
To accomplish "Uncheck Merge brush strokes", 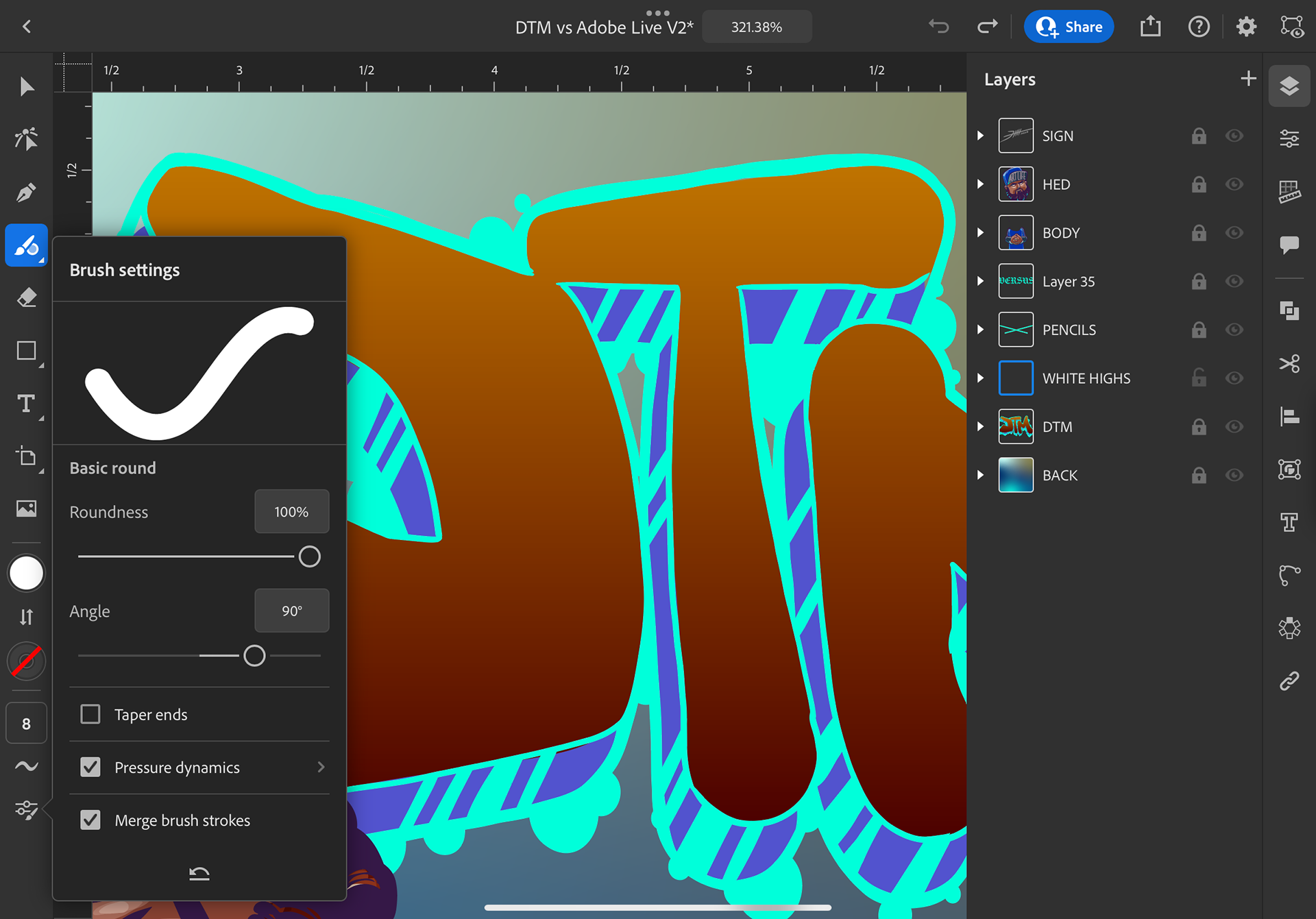I will tap(90, 820).
